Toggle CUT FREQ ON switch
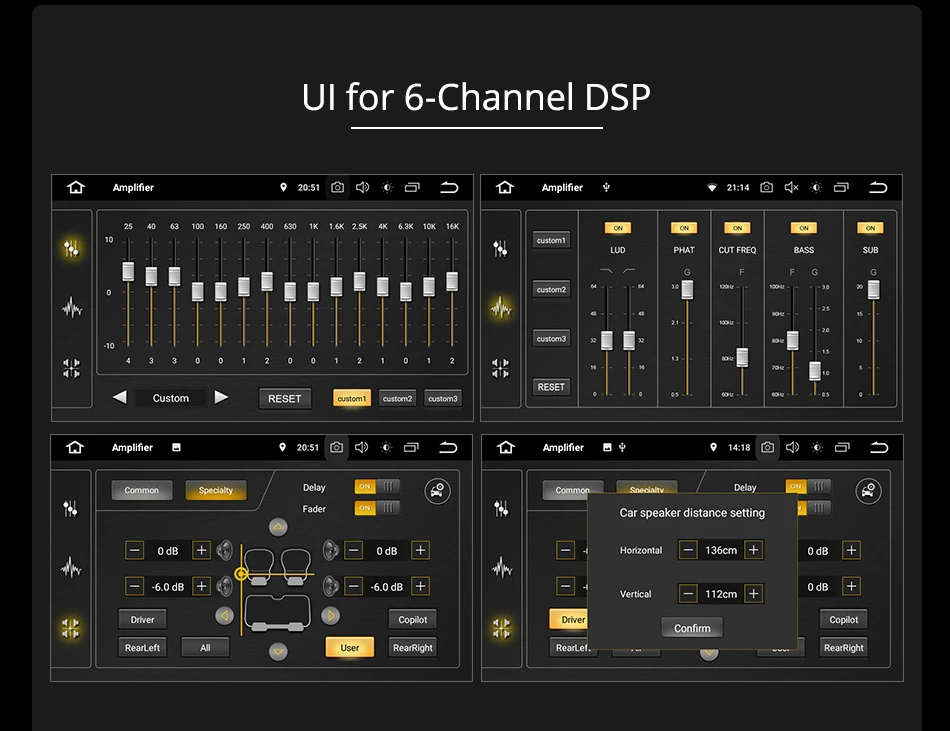Screen dimensions: 950x731 point(737,228)
